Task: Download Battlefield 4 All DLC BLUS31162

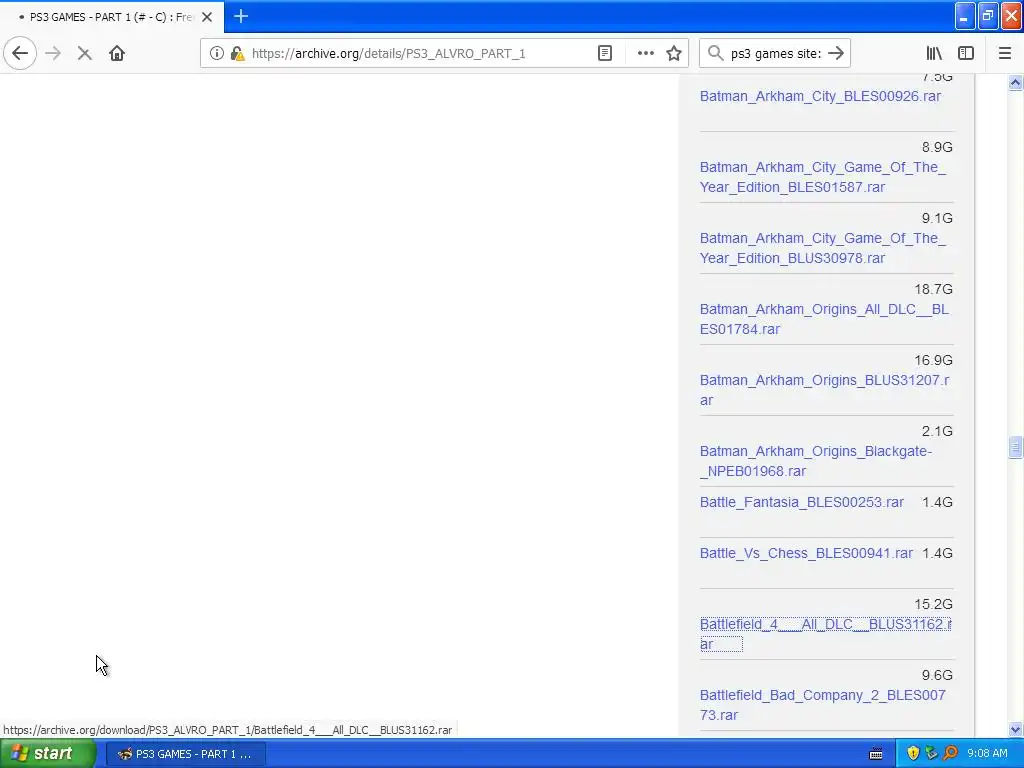Action: [x=825, y=634]
